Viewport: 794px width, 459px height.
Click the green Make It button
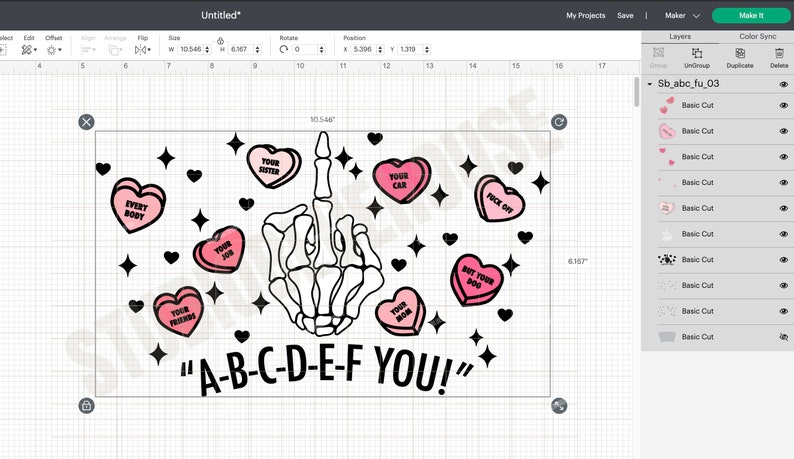[750, 15]
